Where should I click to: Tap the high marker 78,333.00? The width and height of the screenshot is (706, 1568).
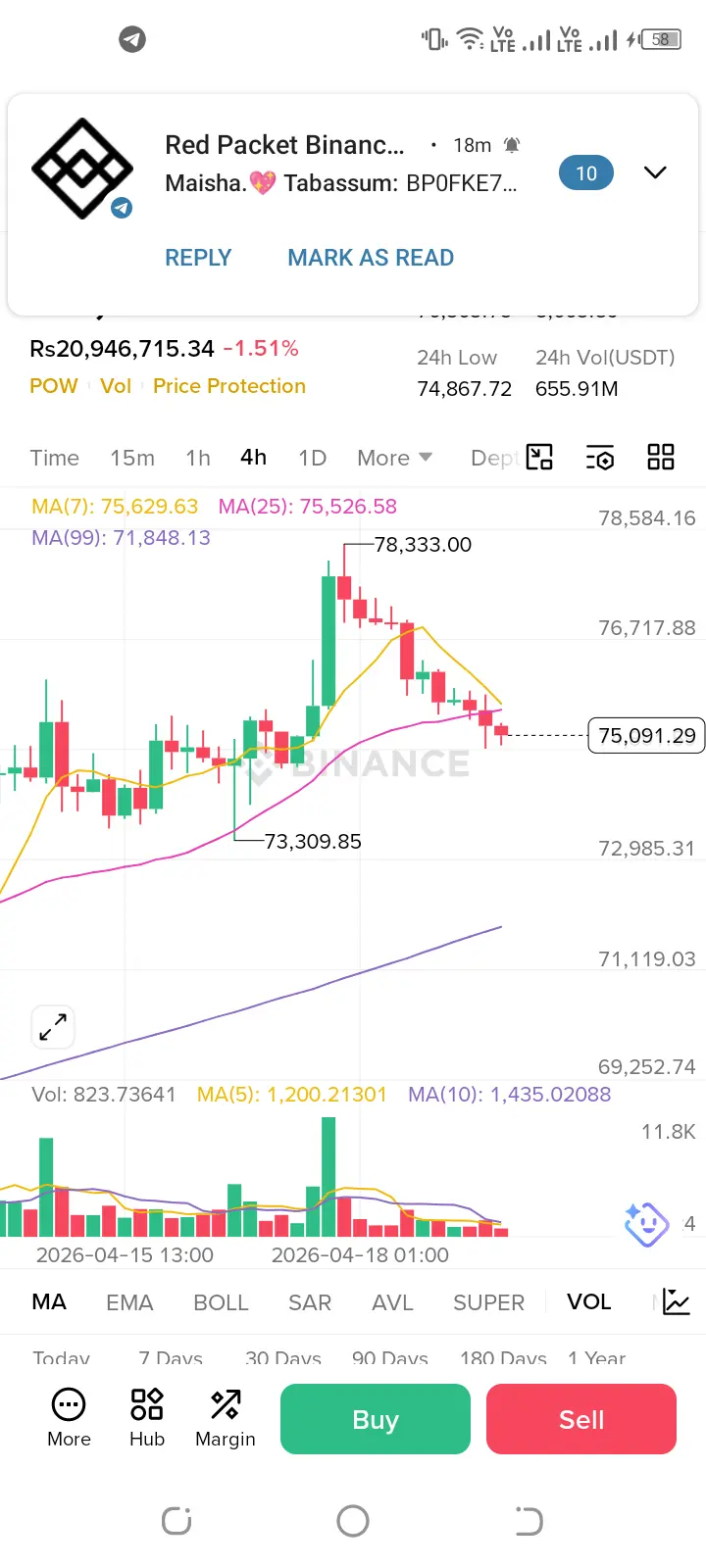423,544
